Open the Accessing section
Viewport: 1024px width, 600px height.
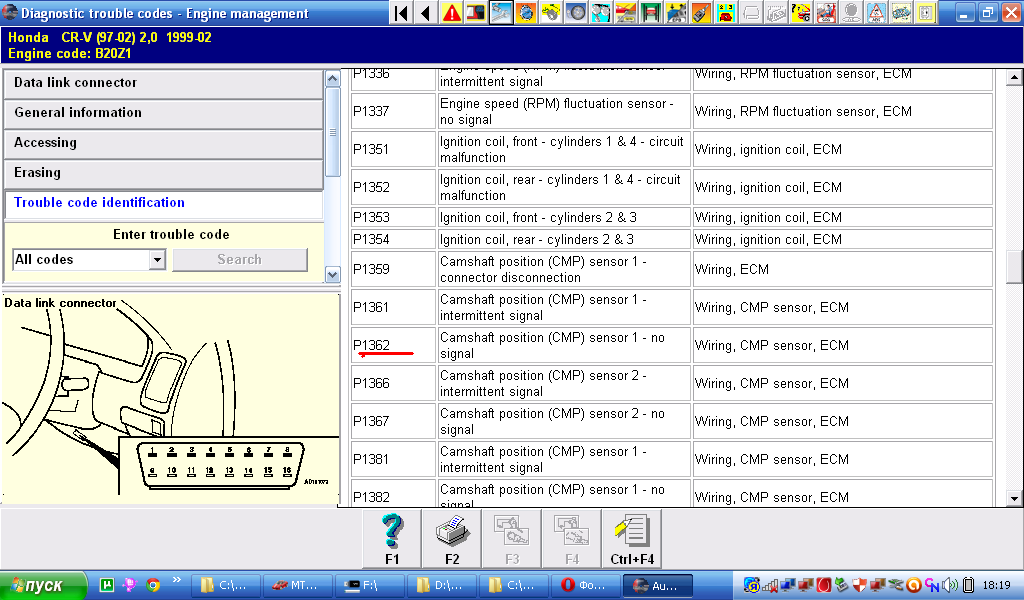pos(163,143)
